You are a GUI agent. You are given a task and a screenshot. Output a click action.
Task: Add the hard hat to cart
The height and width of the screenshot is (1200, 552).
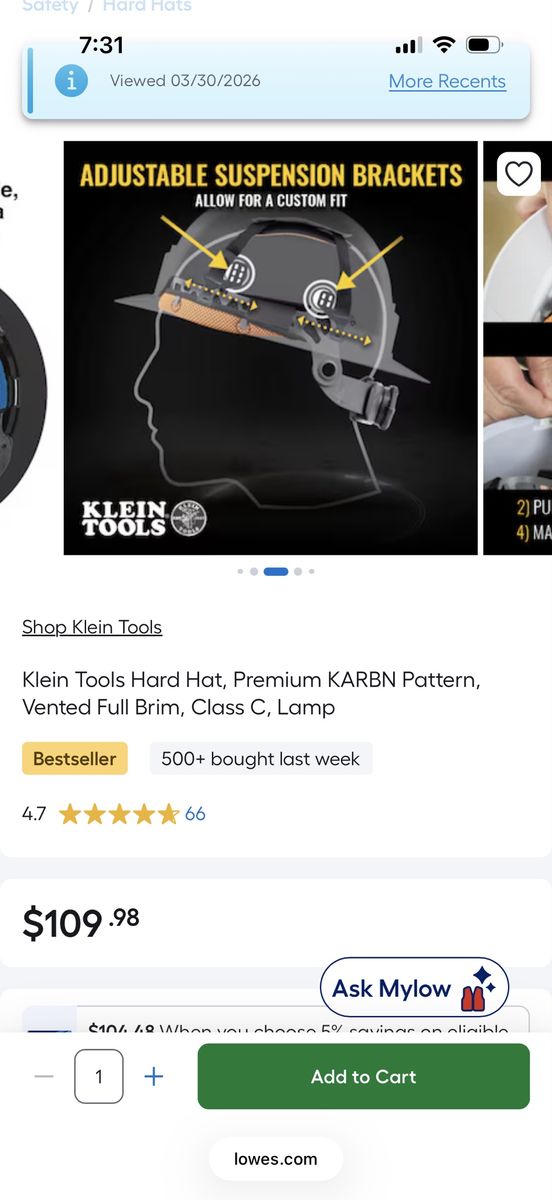tap(363, 1076)
